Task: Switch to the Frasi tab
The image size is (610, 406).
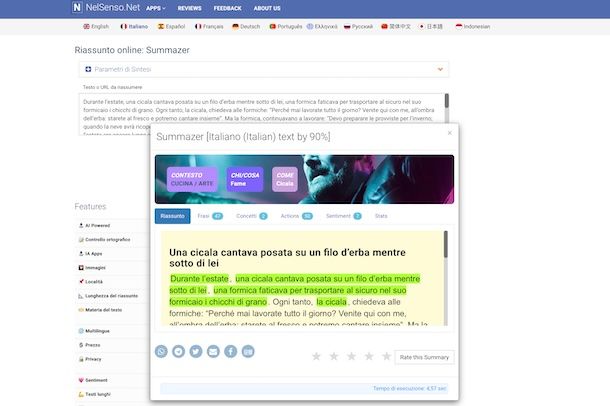Action: pos(210,216)
